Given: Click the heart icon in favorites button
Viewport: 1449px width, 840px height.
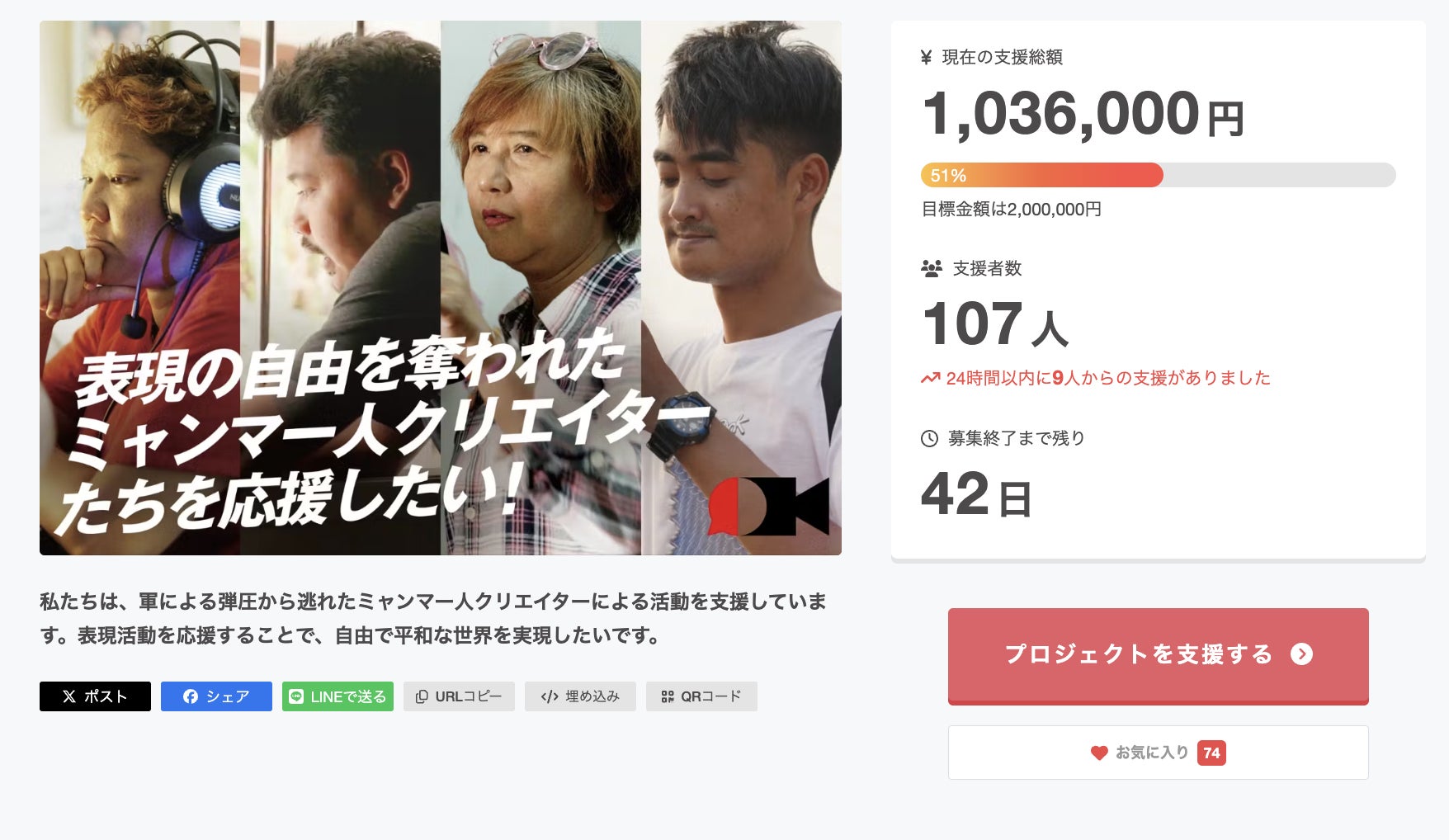Looking at the screenshot, I should click(x=1099, y=753).
